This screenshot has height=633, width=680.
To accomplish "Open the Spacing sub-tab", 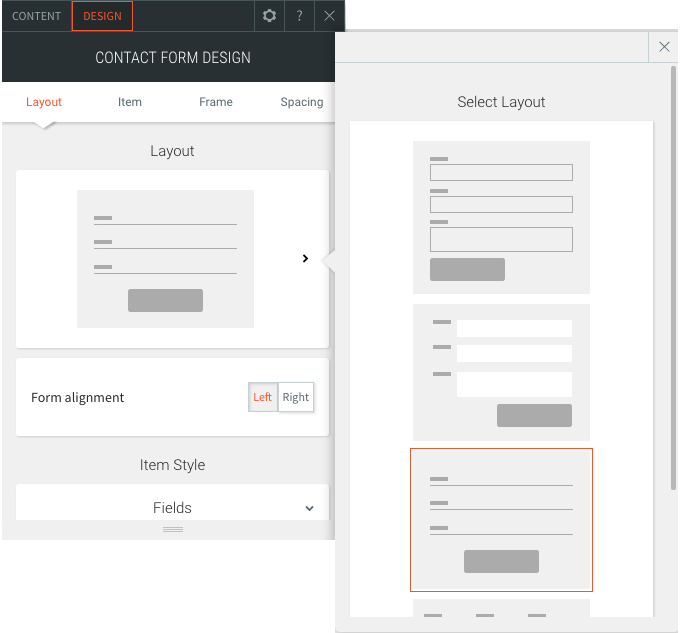I will (x=302, y=102).
